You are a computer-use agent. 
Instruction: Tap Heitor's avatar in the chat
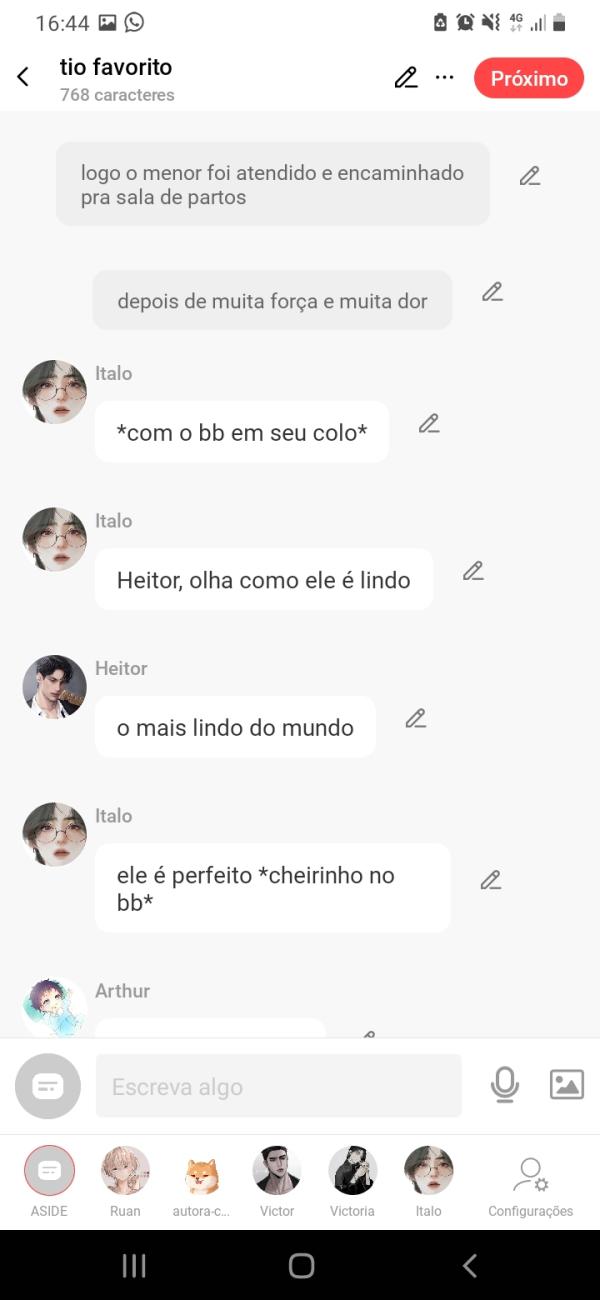click(55, 687)
